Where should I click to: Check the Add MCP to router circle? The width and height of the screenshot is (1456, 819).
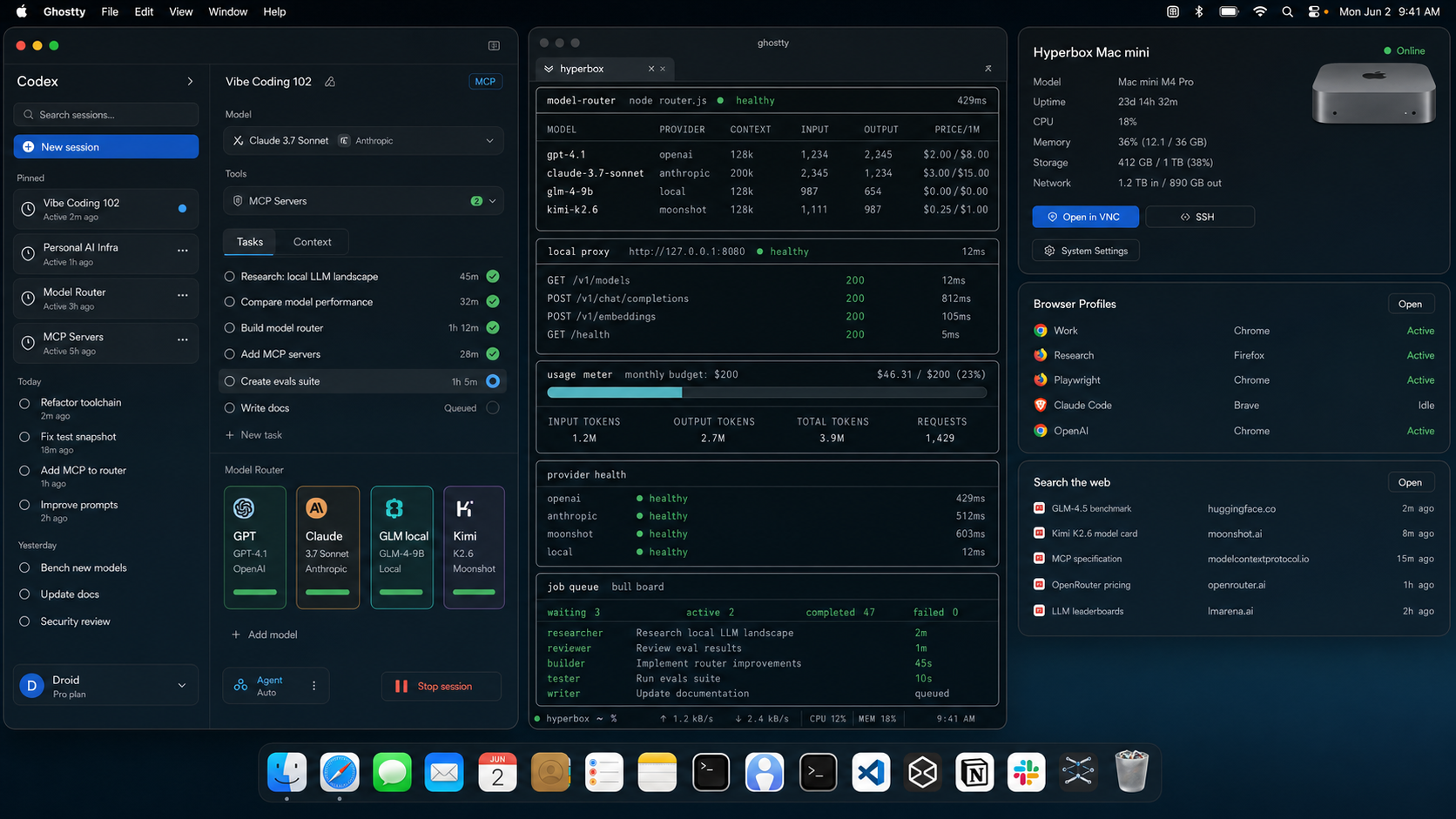click(24, 471)
